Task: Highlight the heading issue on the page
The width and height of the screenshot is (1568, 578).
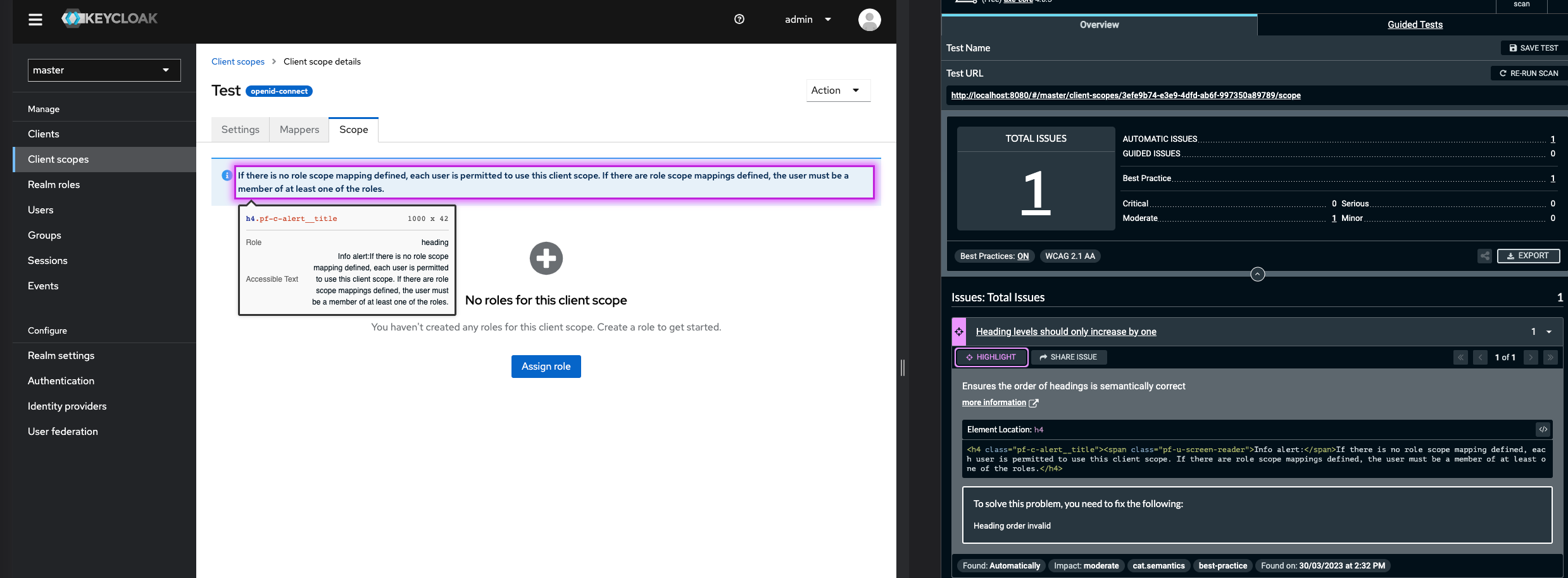Action: [991, 357]
